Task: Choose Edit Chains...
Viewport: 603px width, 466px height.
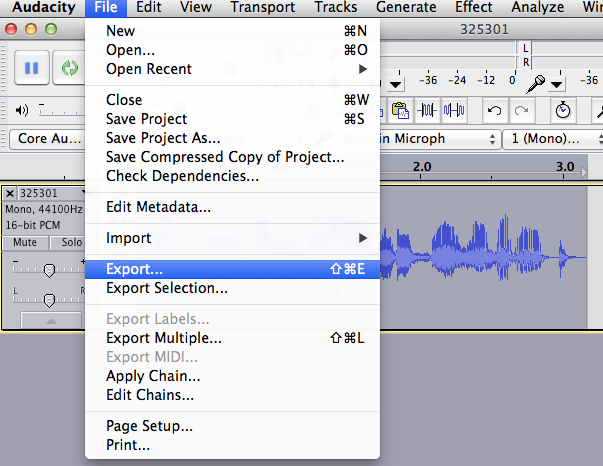Action: [x=232, y=395]
